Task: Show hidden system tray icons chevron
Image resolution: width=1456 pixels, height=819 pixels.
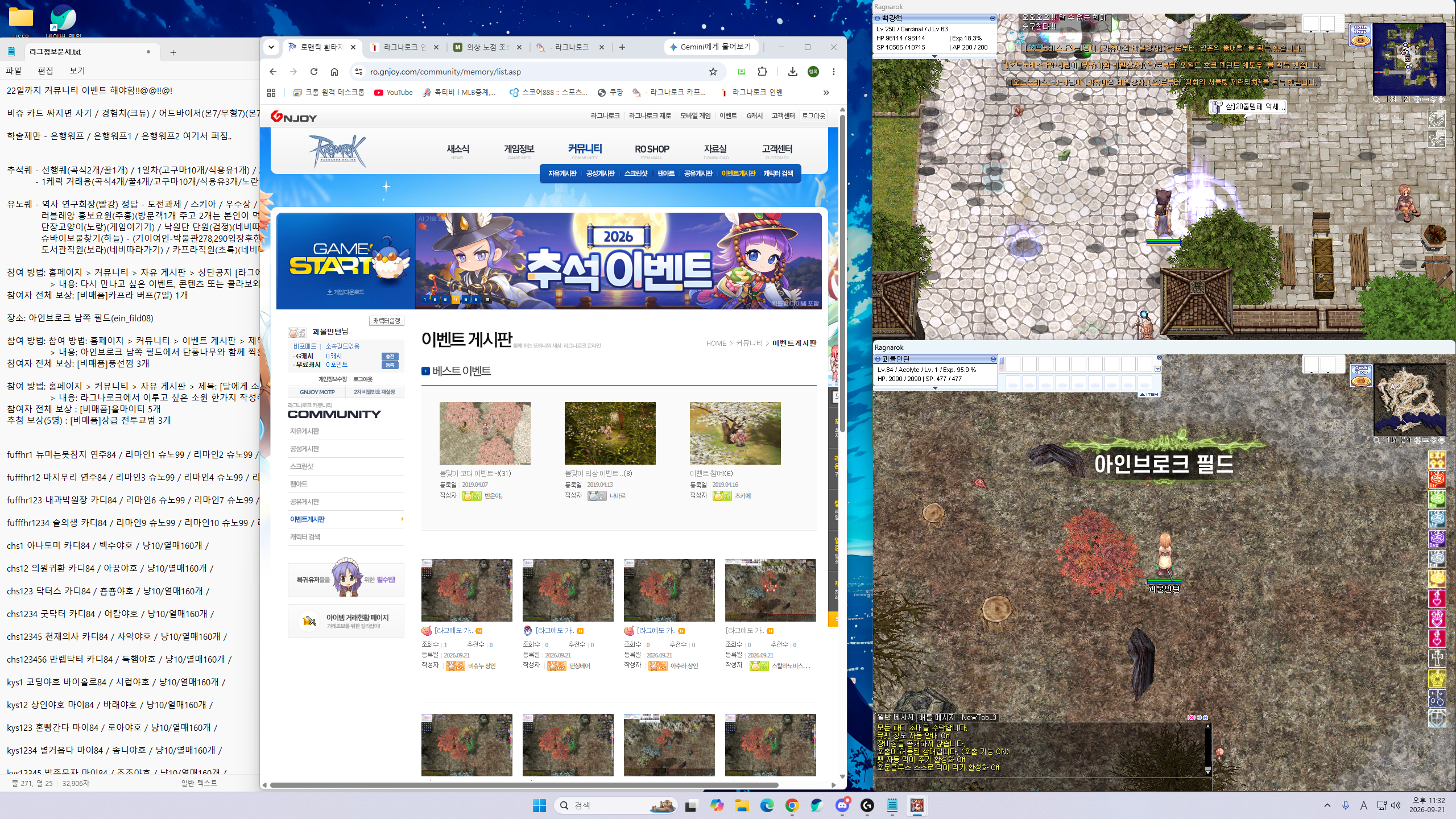Action: 1327,805
